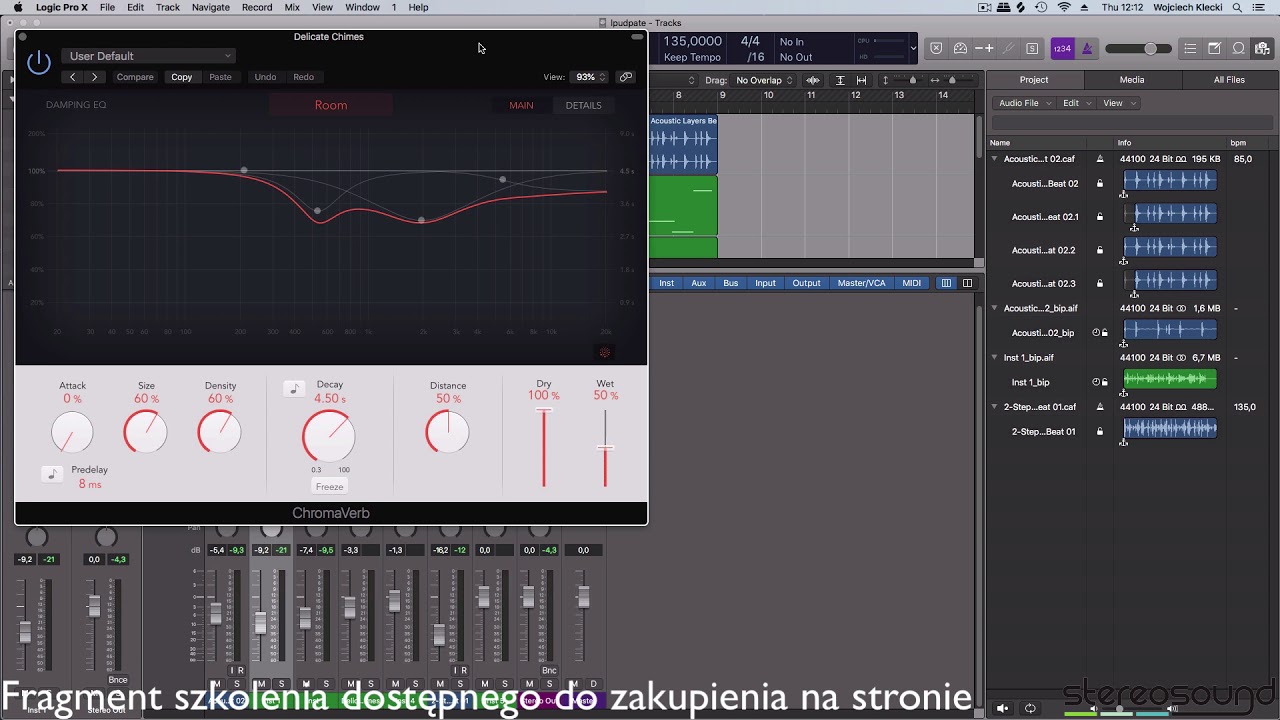Open the List Editors panel icon

click(x=1190, y=48)
